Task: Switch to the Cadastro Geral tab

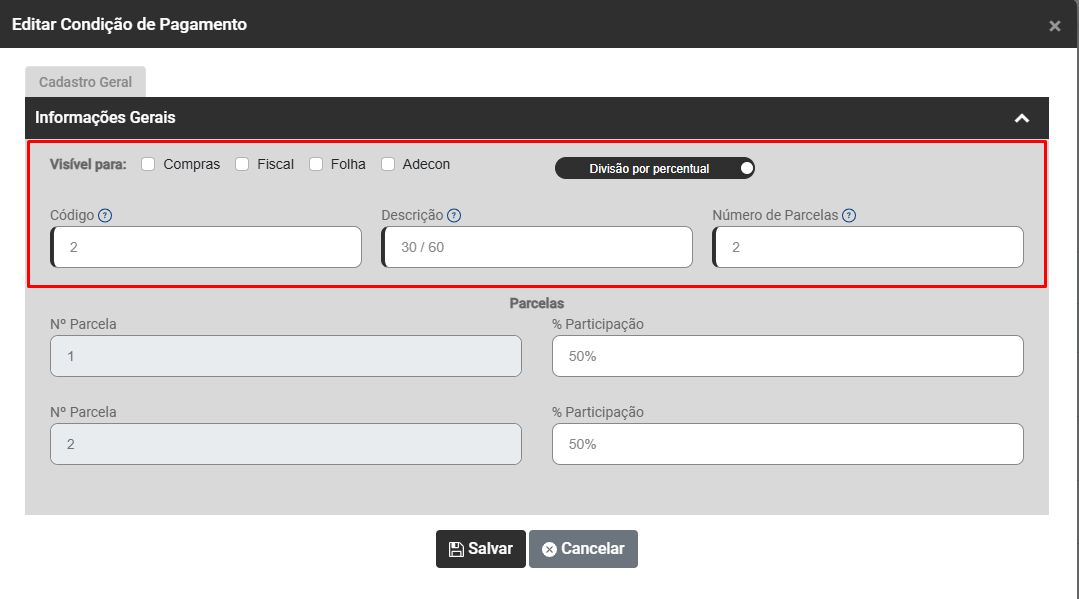Action: 85,82
